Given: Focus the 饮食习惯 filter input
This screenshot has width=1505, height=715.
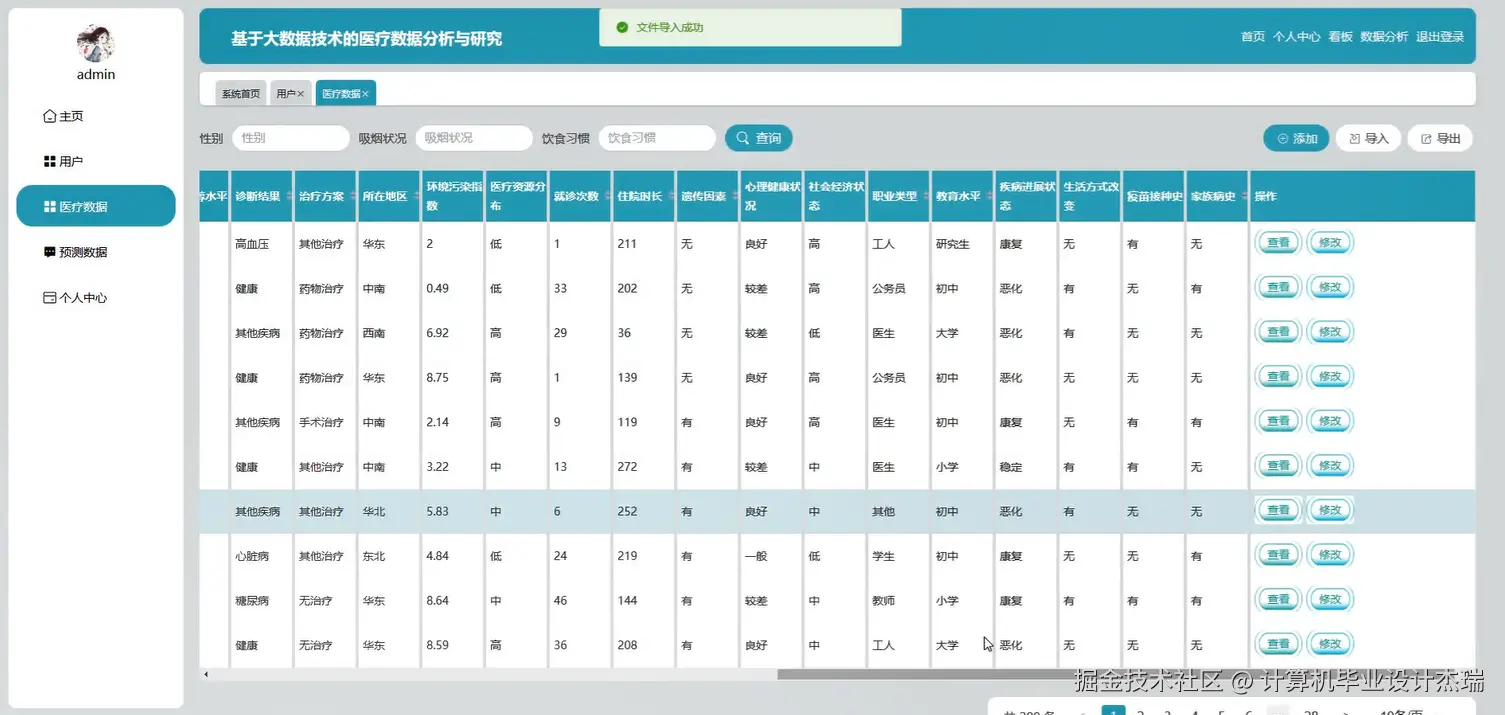Looking at the screenshot, I should pyautogui.click(x=657, y=138).
